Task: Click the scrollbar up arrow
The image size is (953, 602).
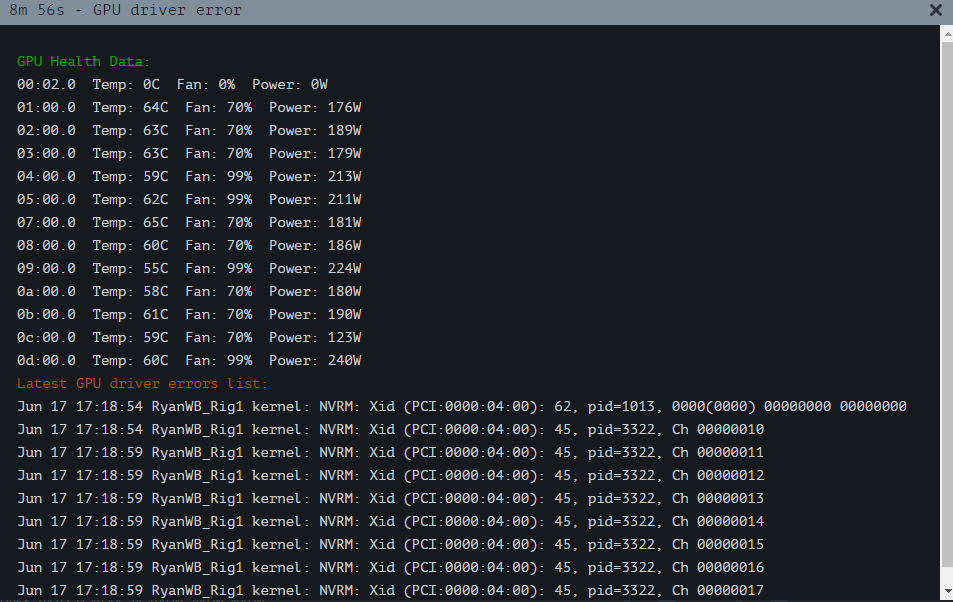Action: [947, 35]
